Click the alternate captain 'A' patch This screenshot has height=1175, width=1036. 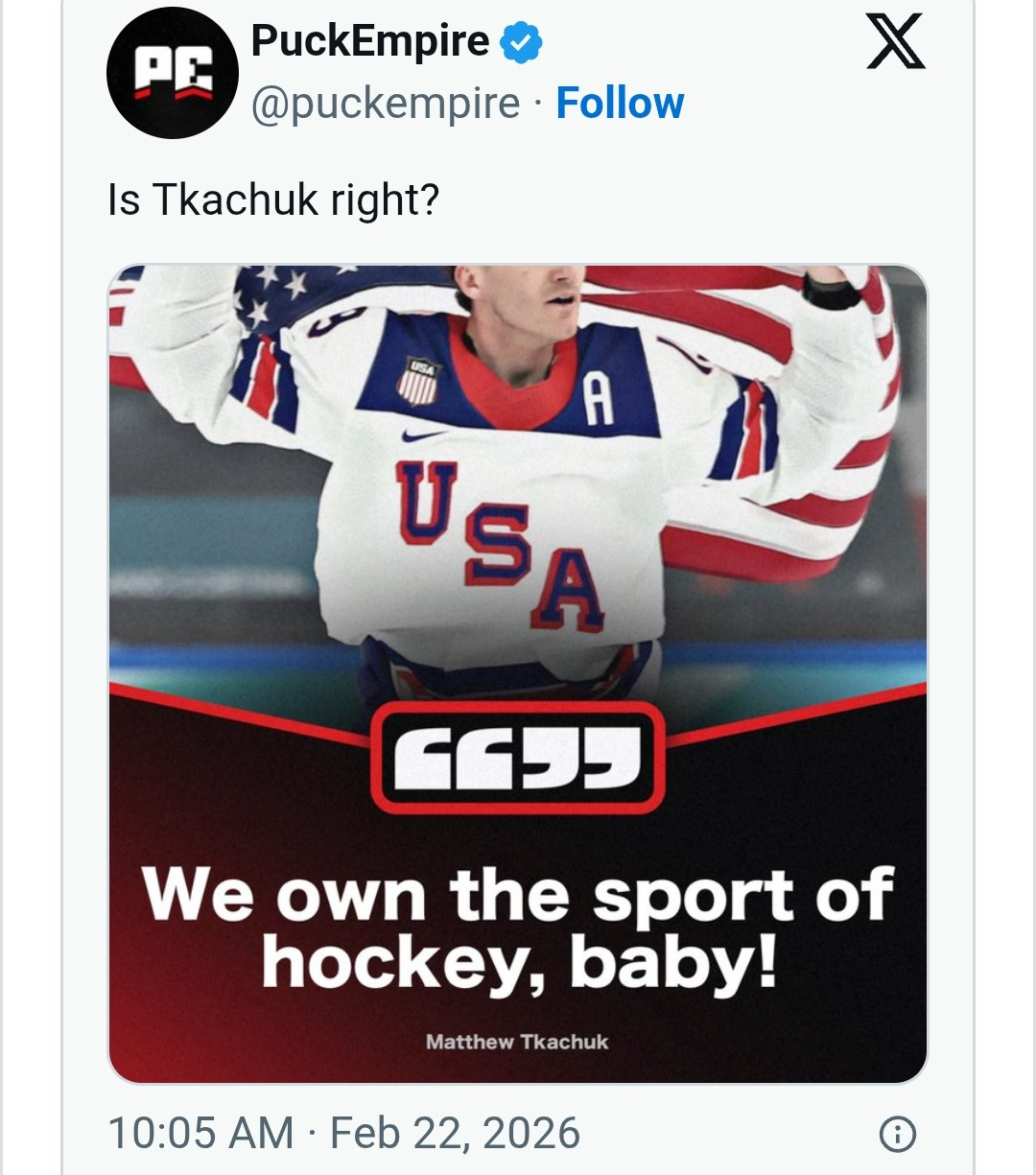598,398
